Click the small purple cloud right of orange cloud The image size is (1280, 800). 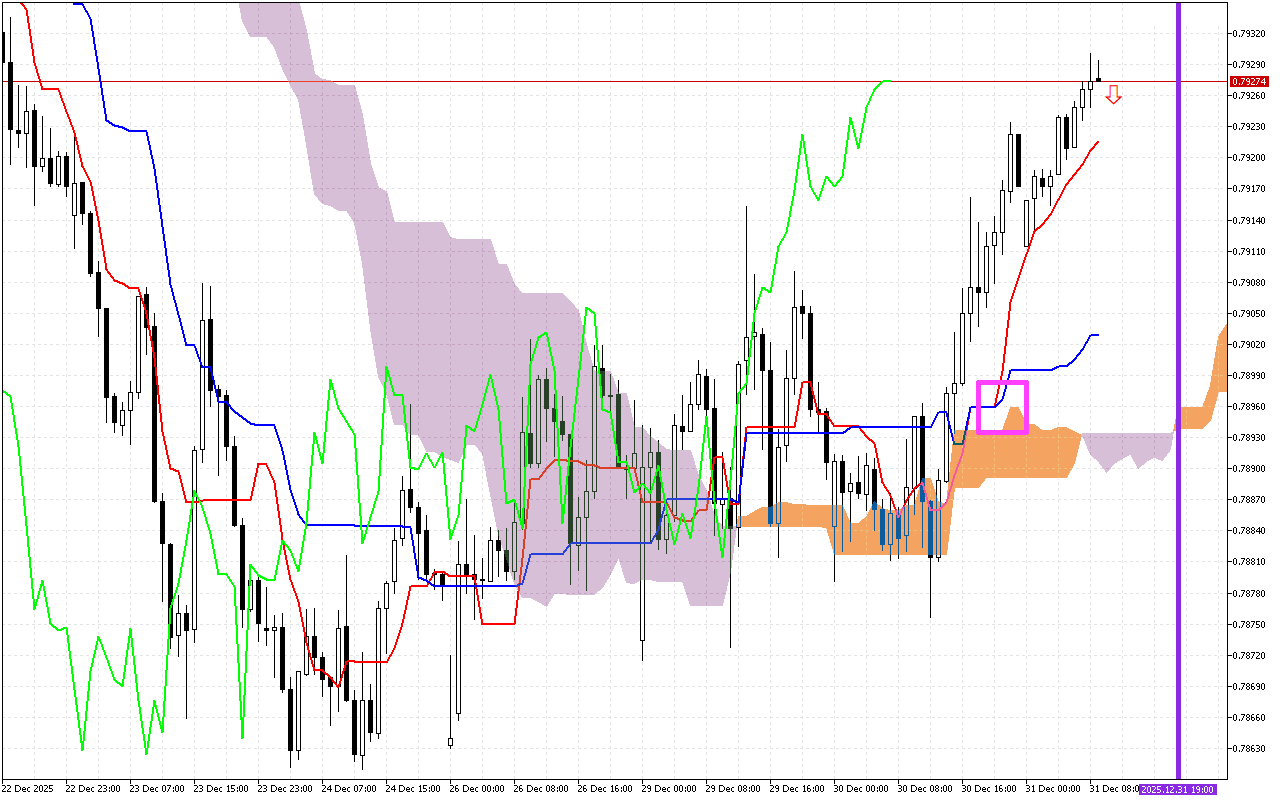coord(1125,448)
